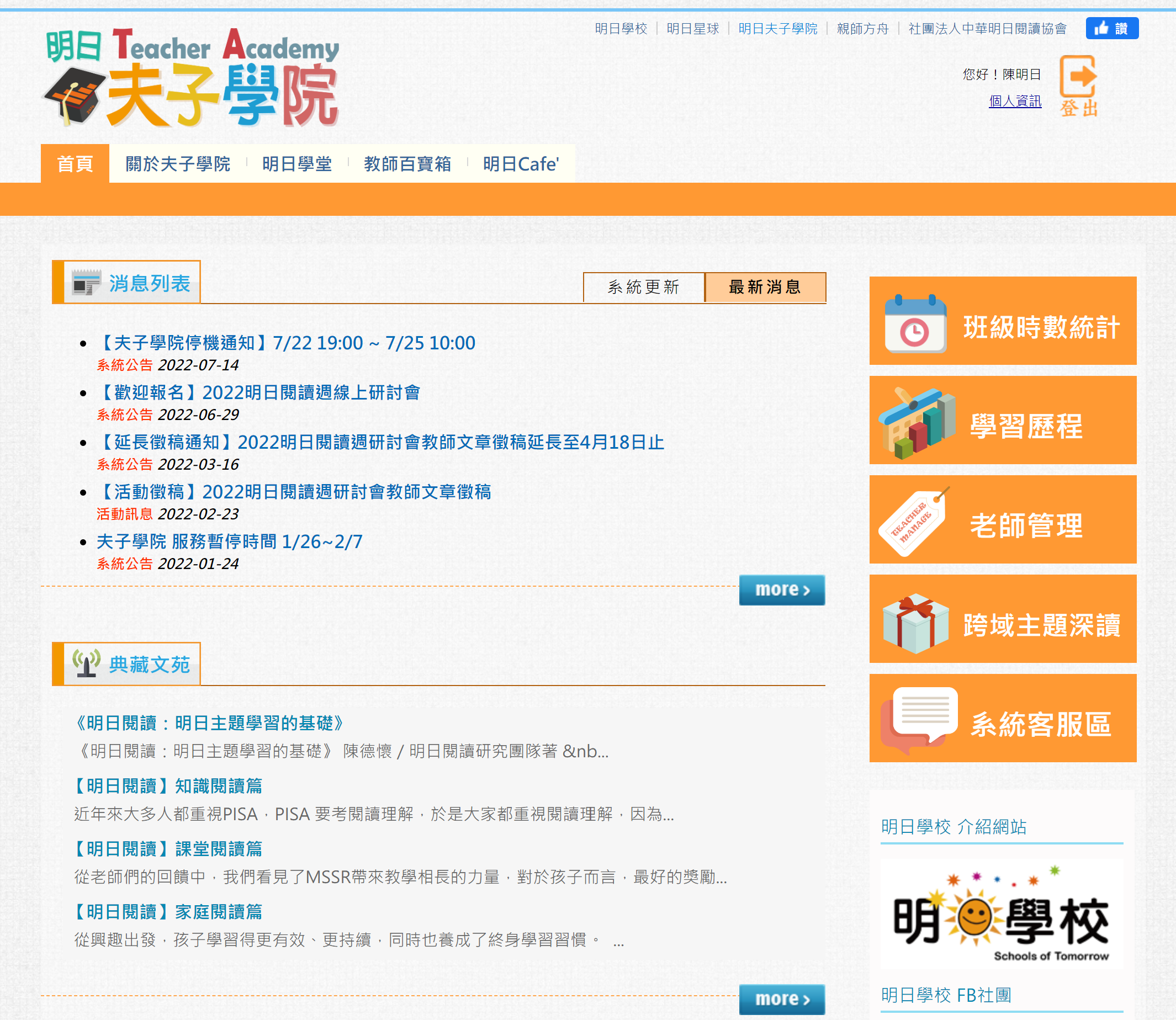1176x1020 pixels.
Task: Open the 明日Cafe' menu item
Action: click(x=521, y=164)
